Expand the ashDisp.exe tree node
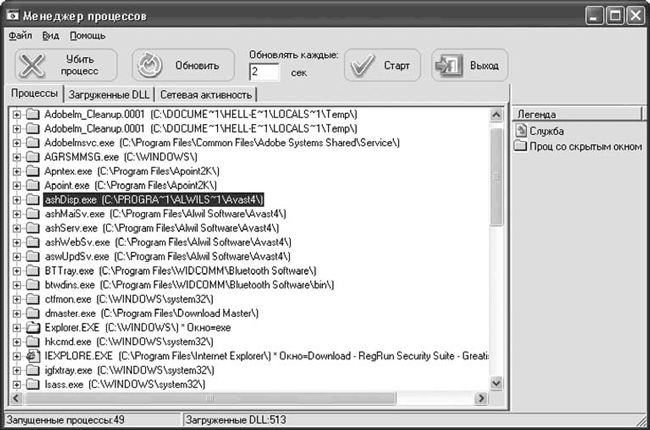 pyautogui.click(x=17, y=200)
